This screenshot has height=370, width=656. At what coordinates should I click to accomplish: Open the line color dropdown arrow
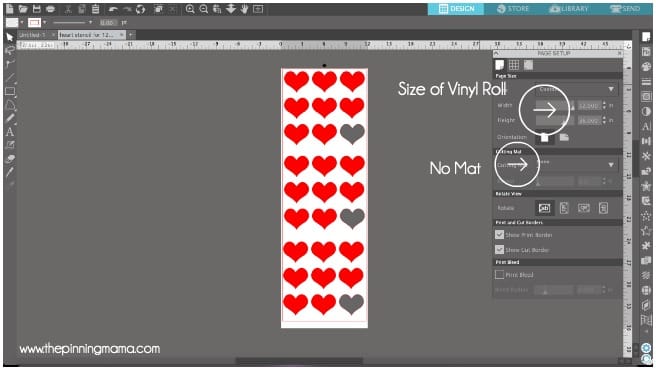44,23
